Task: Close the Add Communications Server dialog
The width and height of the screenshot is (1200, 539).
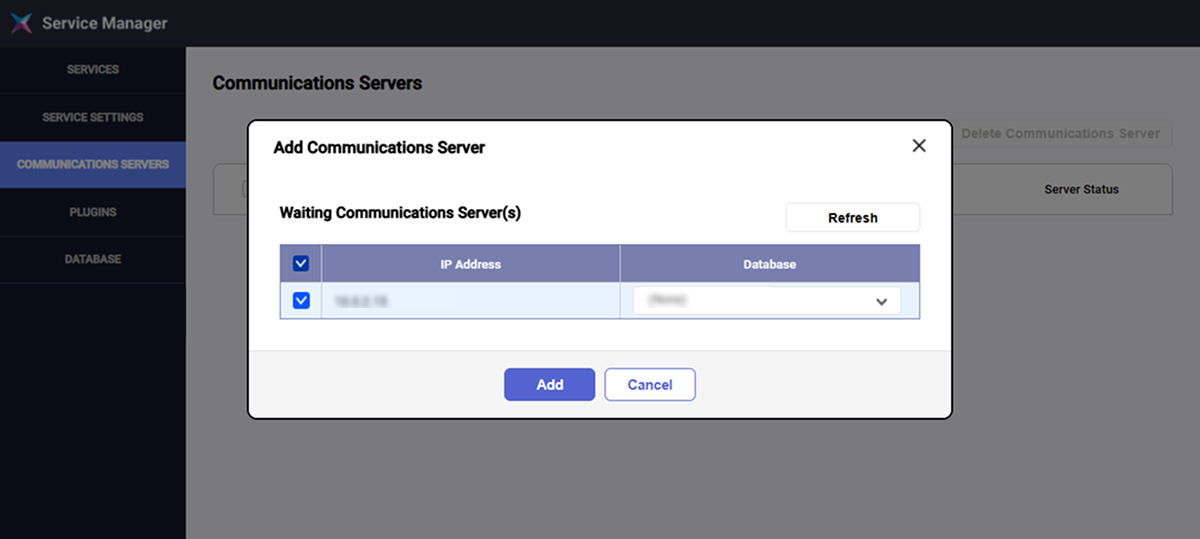Action: coord(919,146)
